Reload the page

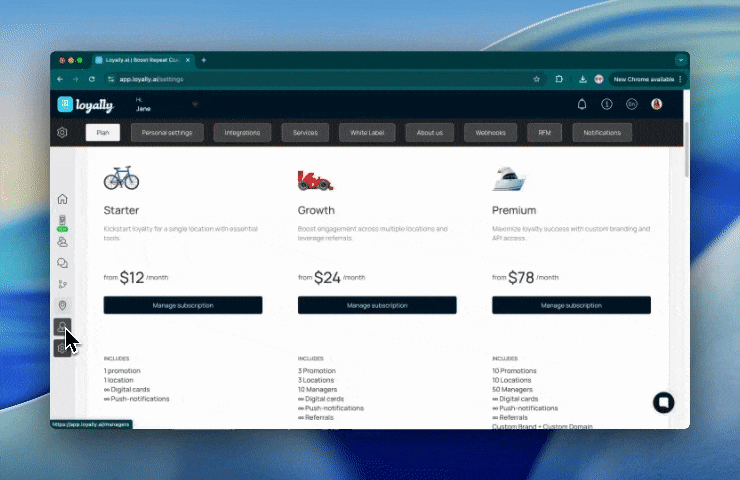pyautogui.click(x=92, y=79)
